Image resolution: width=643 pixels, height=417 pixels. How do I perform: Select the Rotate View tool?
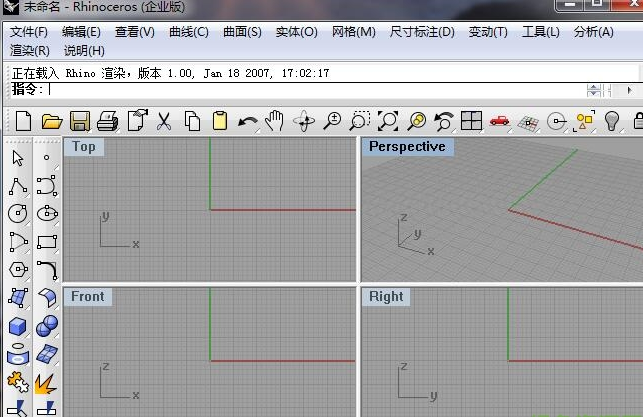click(304, 121)
